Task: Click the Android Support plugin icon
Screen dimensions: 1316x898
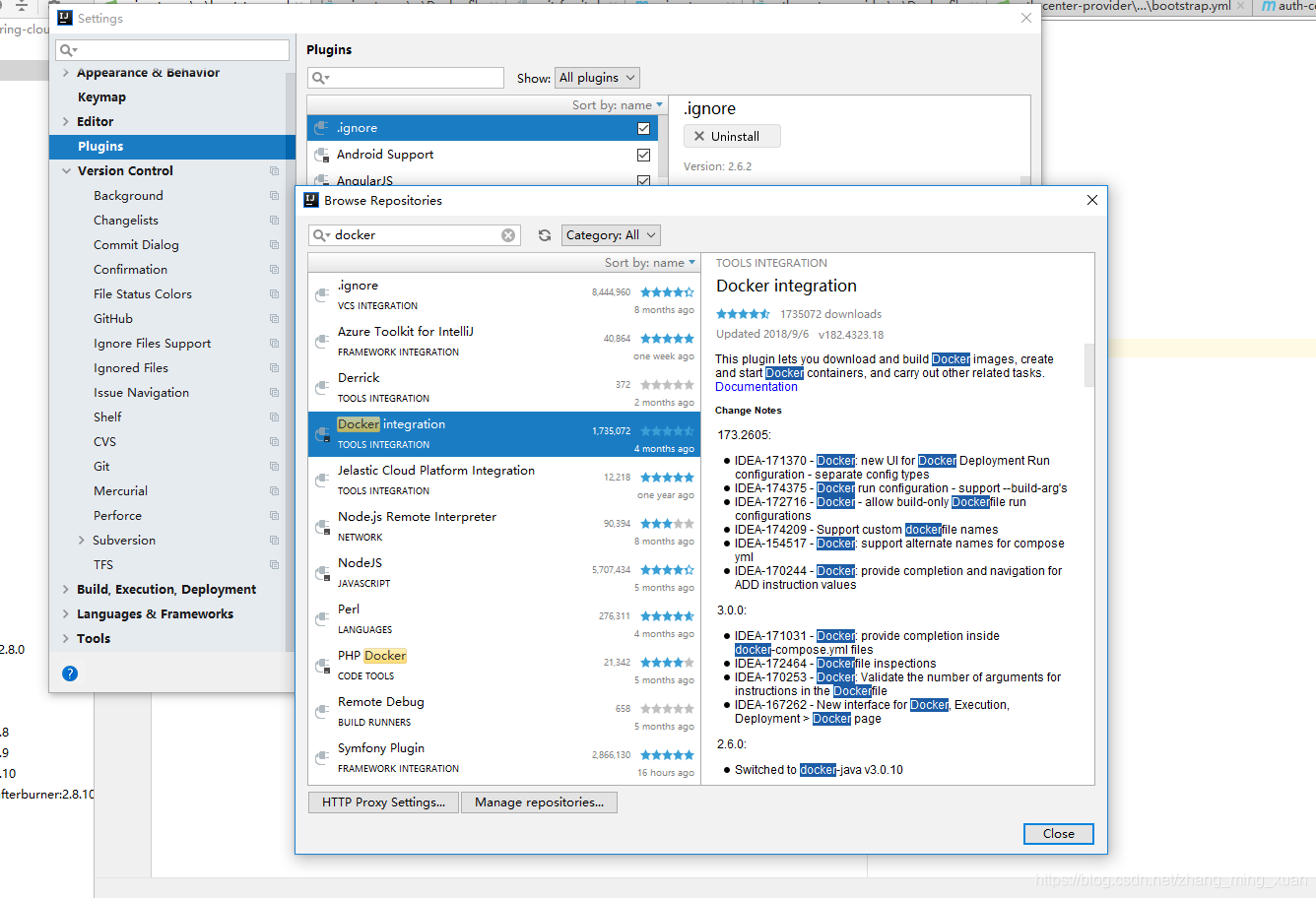Action: (322, 155)
